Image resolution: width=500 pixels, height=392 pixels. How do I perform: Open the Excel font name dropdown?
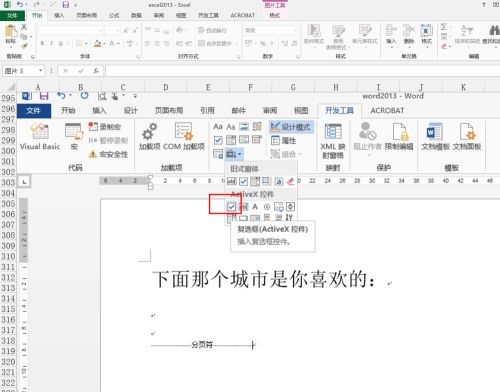point(101,31)
